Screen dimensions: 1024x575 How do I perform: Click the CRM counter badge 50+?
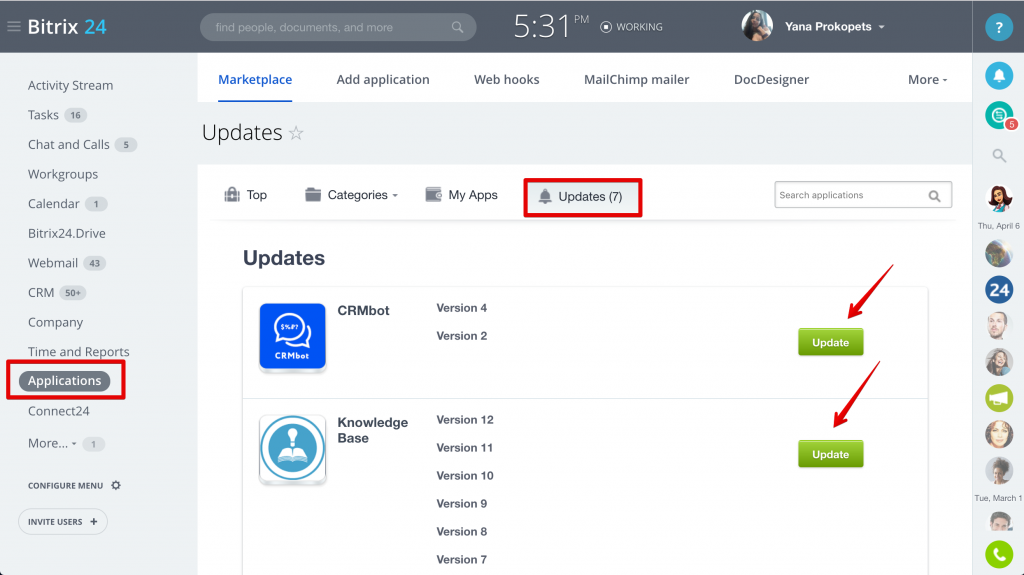[x=72, y=293]
